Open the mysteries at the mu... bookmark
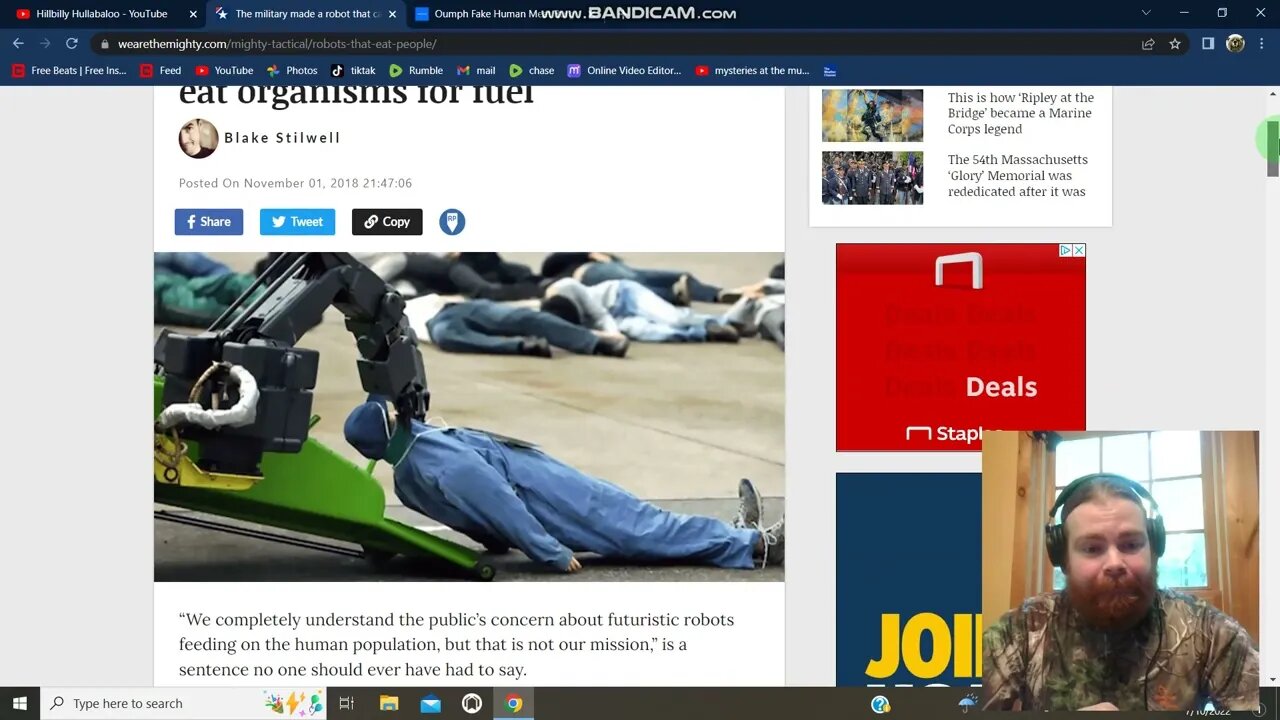Image resolution: width=1280 pixels, height=720 pixels. 752,71
